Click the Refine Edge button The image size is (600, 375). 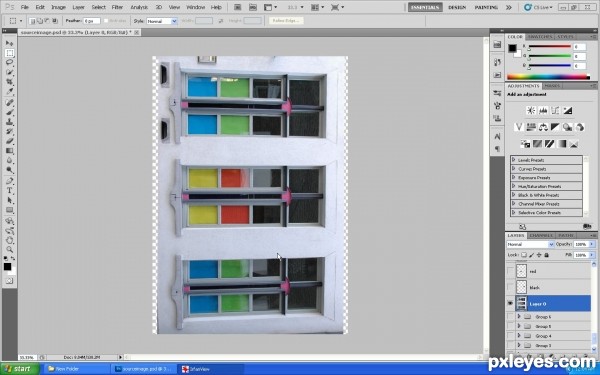286,21
